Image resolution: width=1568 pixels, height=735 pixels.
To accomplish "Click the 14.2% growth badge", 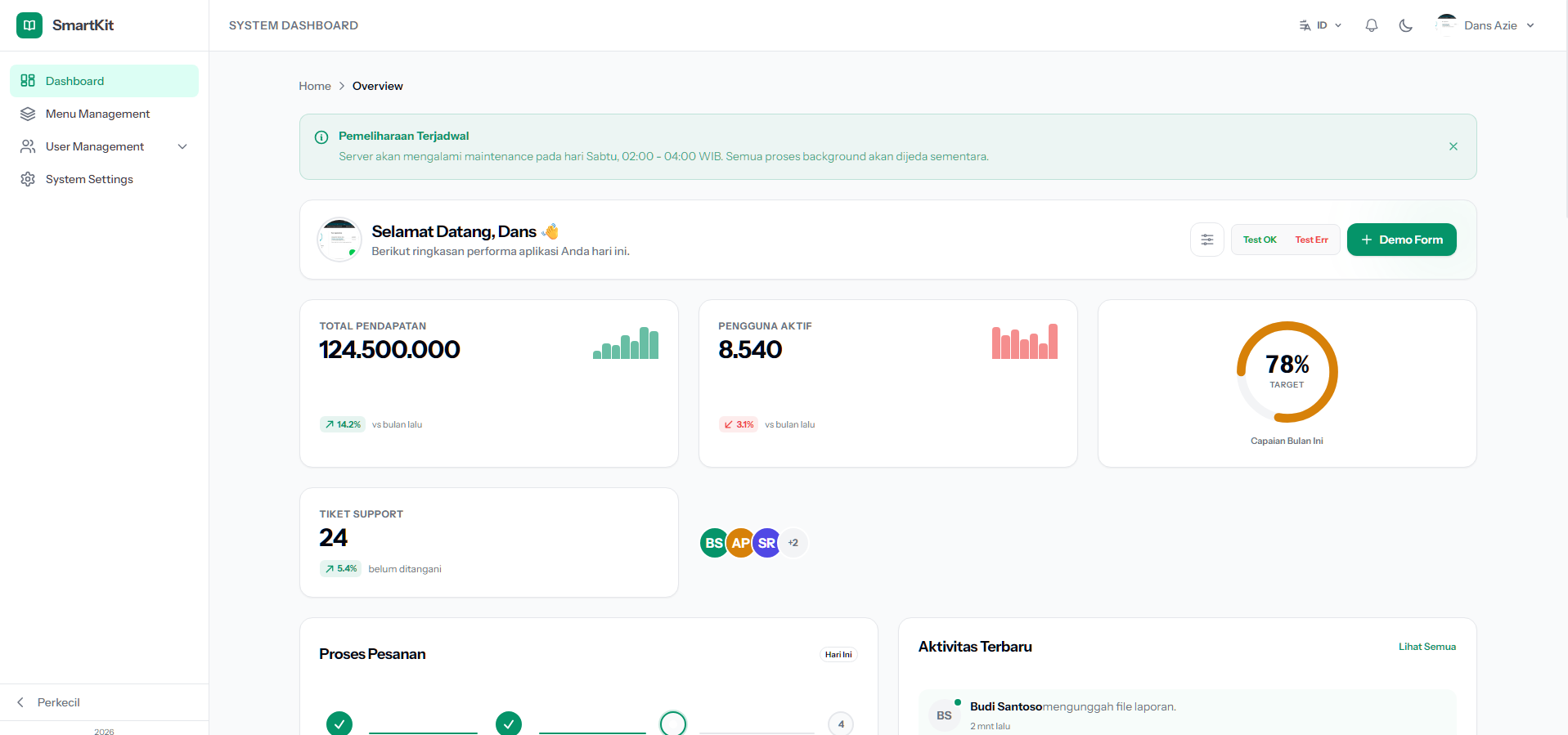I will tap(343, 424).
